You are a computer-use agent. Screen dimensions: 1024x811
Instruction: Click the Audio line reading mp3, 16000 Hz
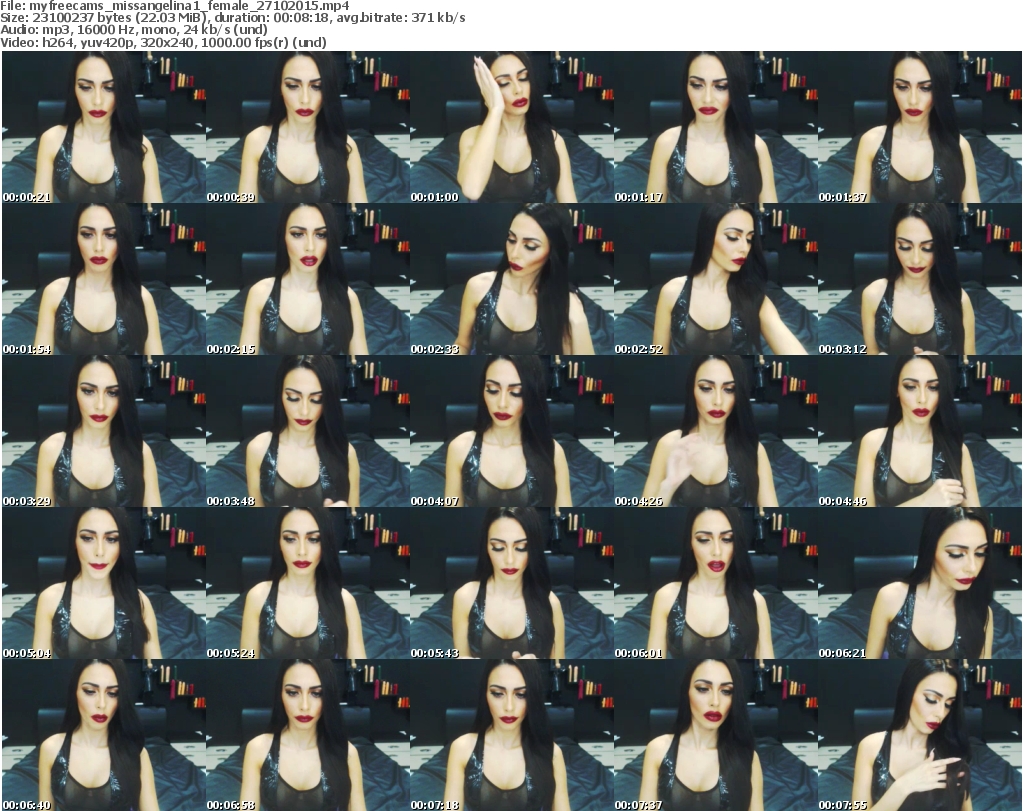134,30
